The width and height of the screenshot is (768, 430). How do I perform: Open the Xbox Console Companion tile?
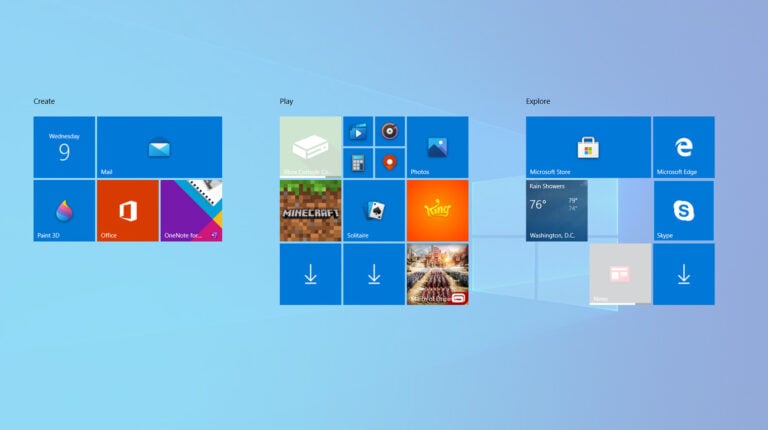click(311, 147)
